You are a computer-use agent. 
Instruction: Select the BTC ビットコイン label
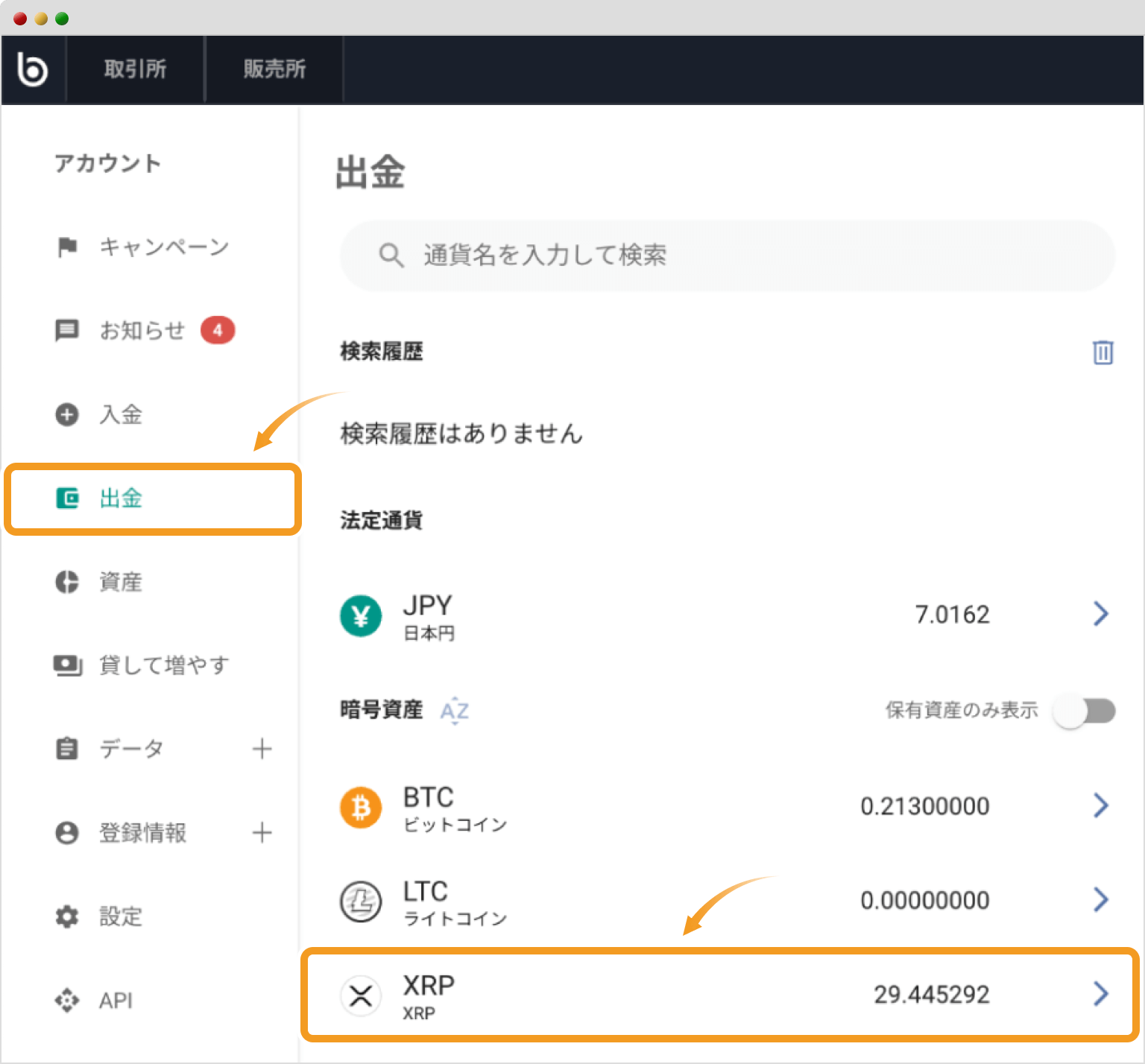[455, 808]
